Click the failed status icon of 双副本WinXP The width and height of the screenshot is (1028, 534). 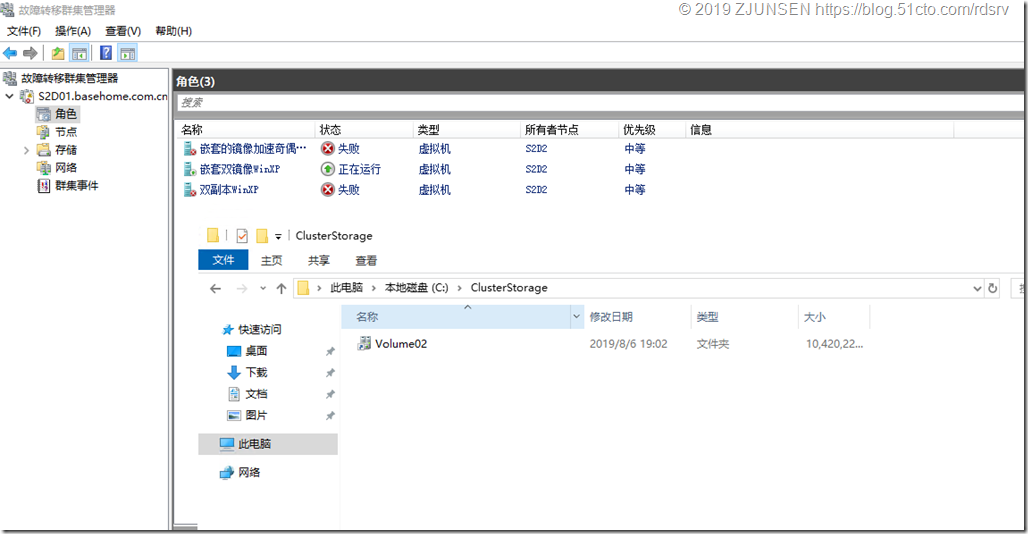[328, 189]
